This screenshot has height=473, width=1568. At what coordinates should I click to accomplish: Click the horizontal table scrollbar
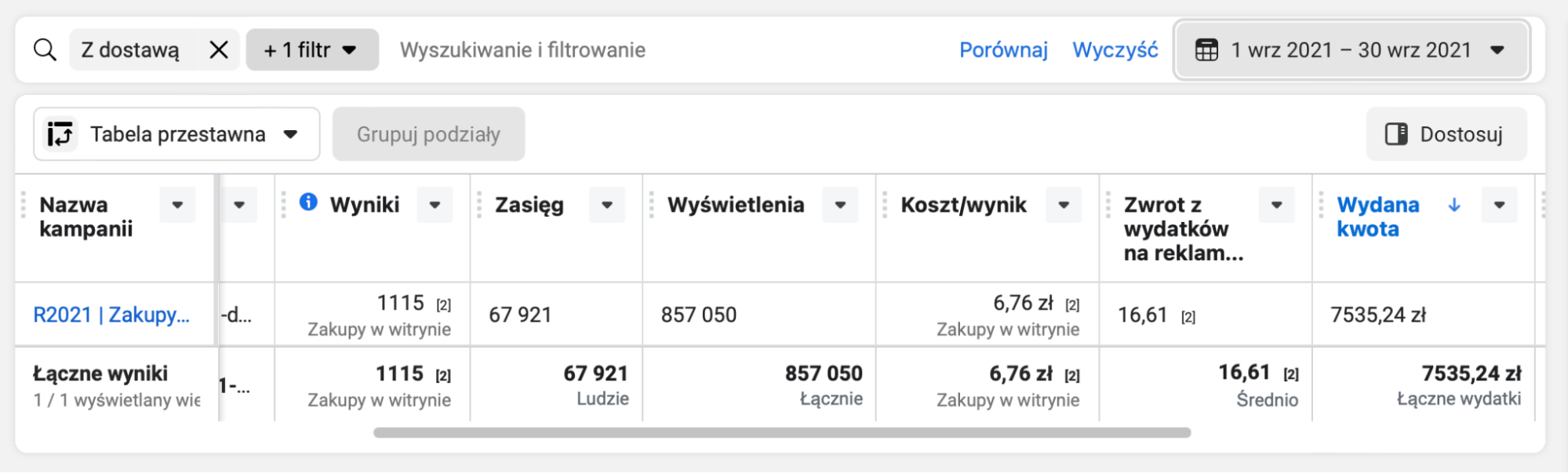click(x=781, y=433)
